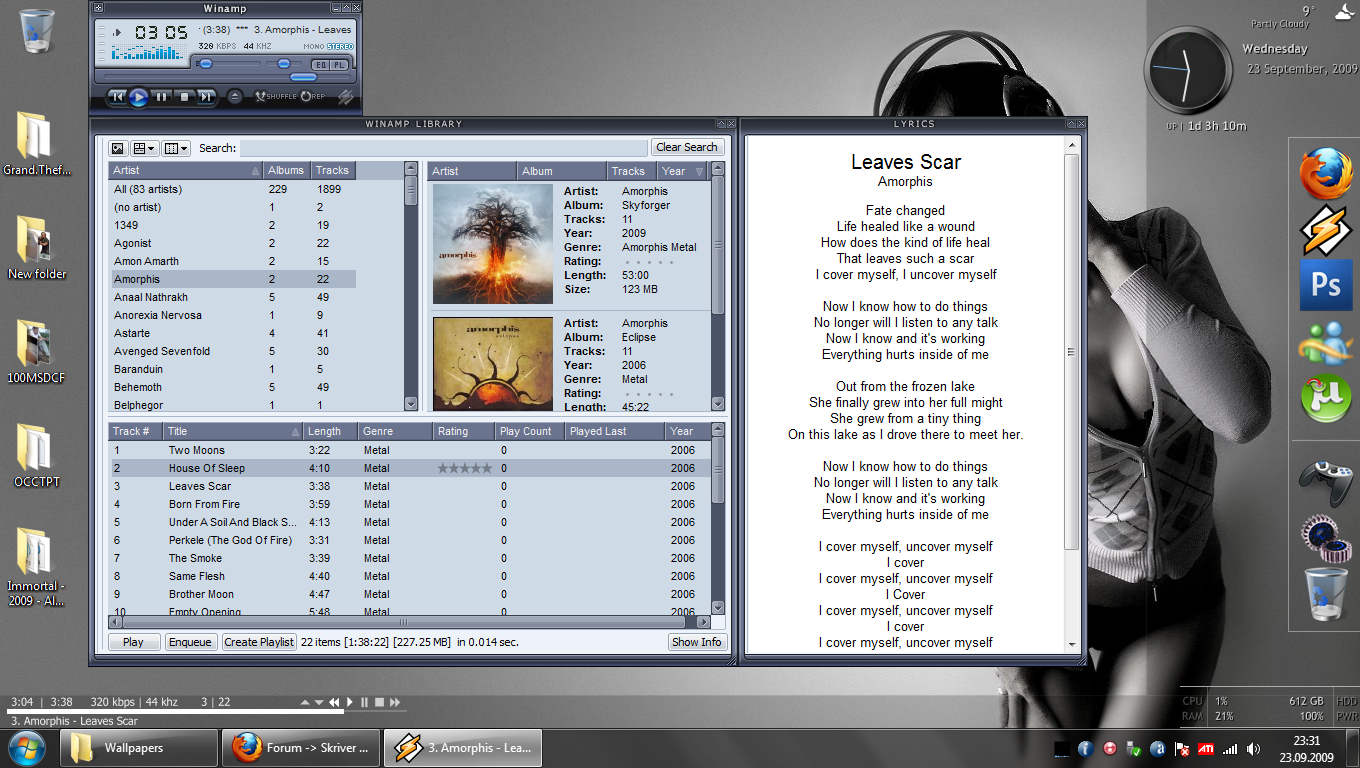Open the view mode dropdown in library toolbar
Viewport: 1360px width, 768px height.
[x=144, y=148]
